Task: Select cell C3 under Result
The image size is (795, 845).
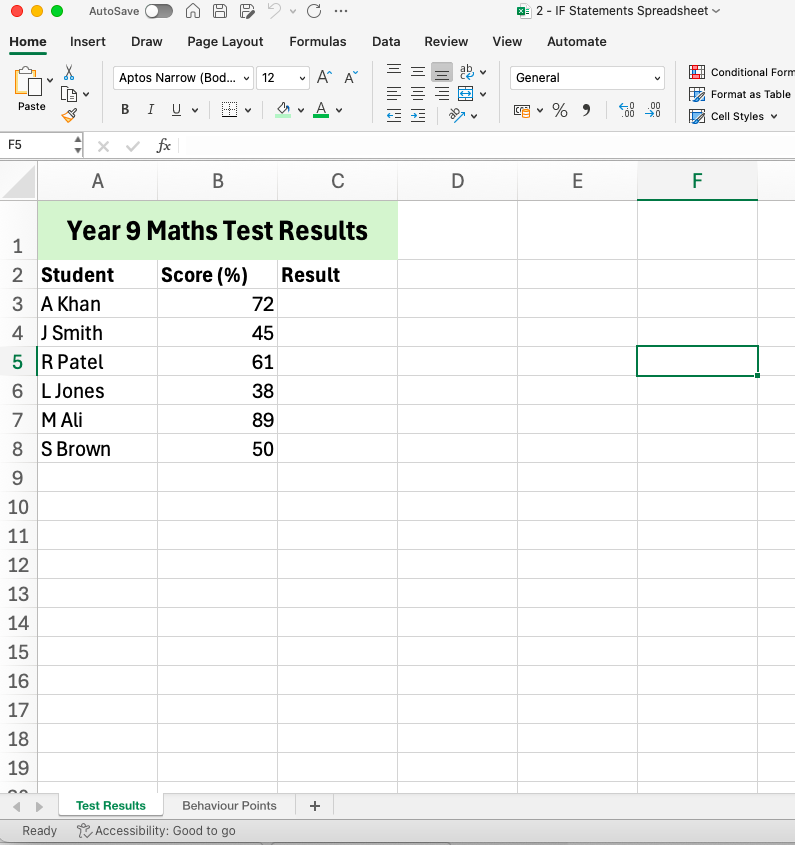Action: [x=337, y=304]
